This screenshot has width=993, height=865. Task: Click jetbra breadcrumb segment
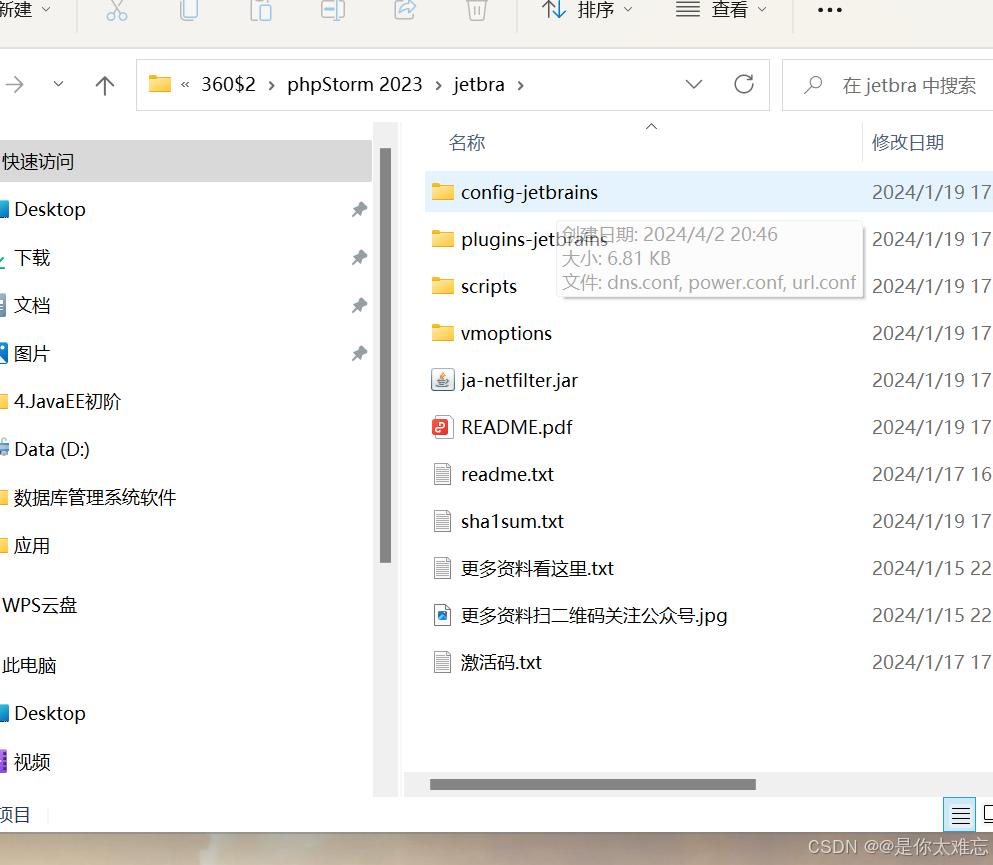(479, 84)
